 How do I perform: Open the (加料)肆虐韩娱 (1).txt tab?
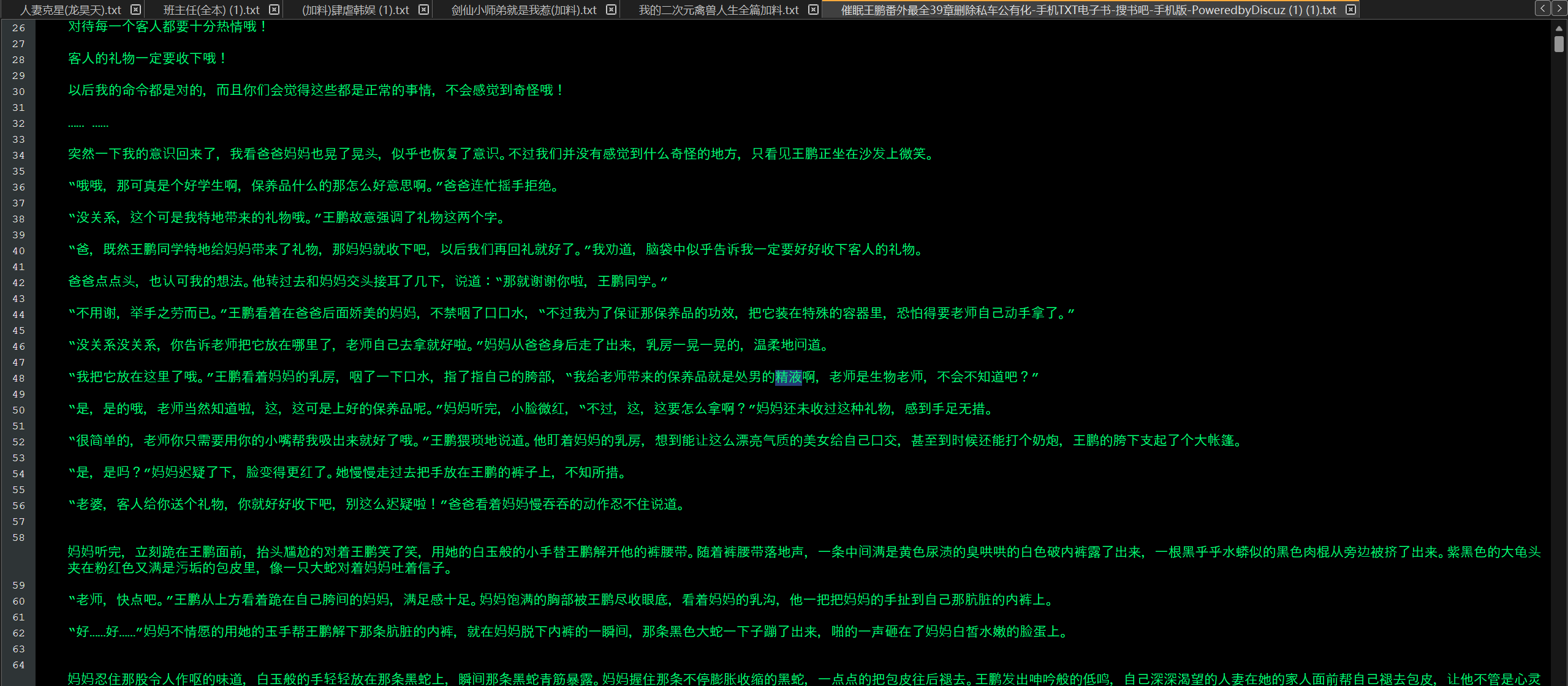(355, 10)
